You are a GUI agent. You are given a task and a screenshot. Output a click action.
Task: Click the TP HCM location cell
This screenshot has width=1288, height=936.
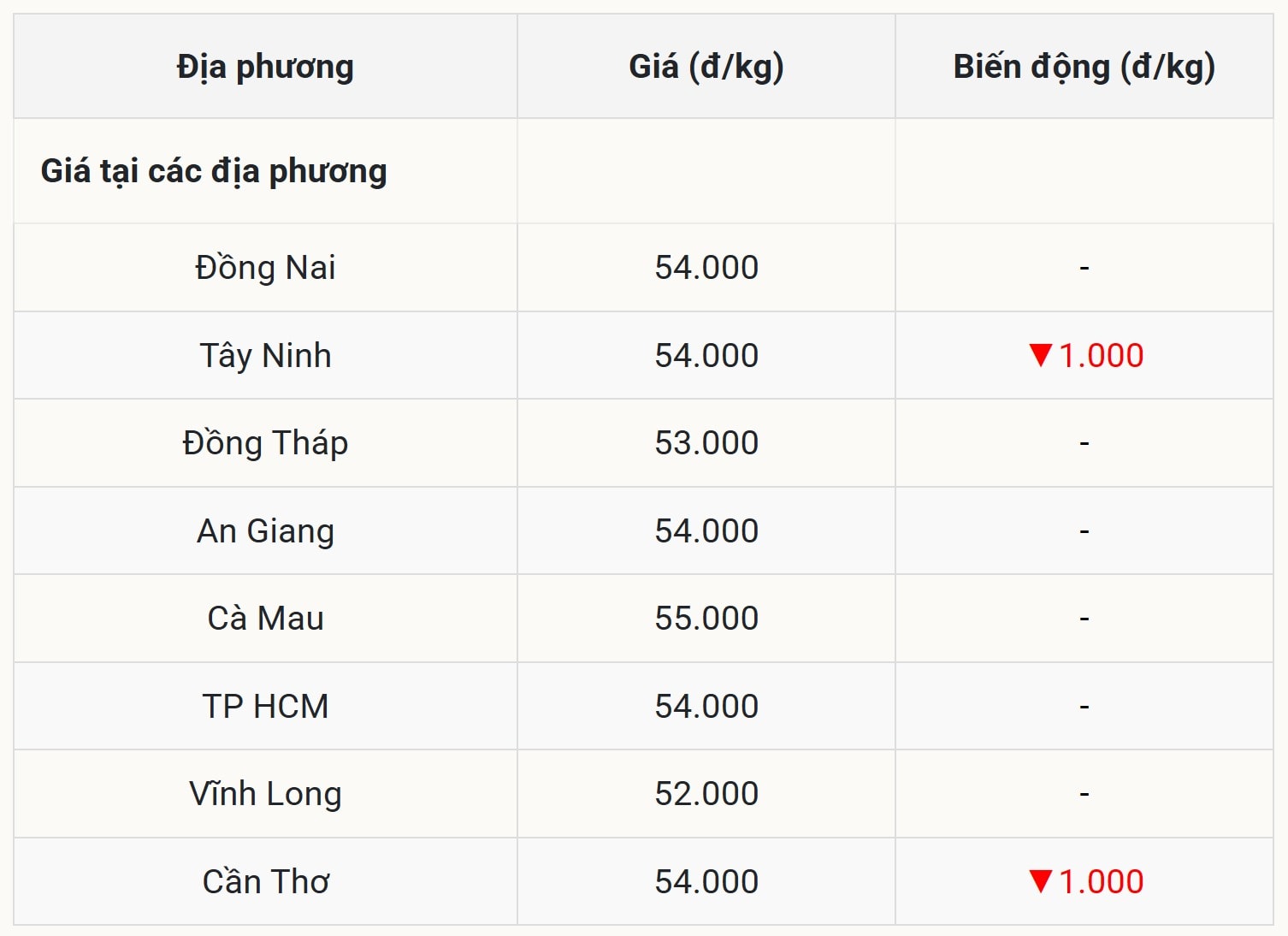(x=265, y=707)
